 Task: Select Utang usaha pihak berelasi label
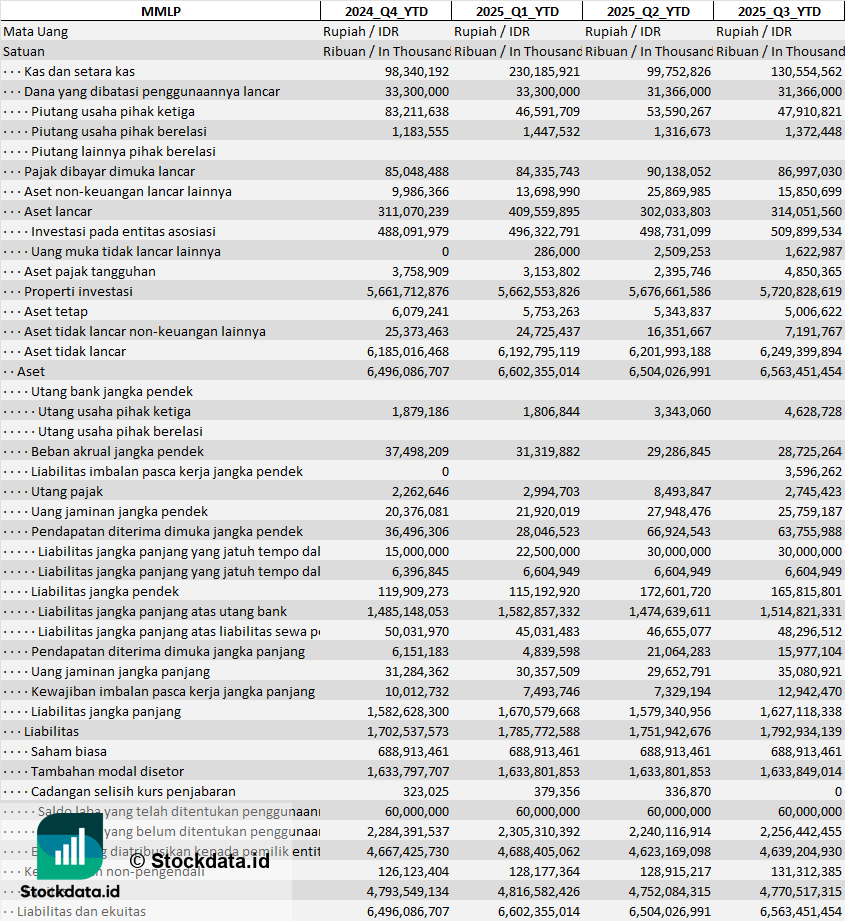pyautogui.click(x=120, y=431)
